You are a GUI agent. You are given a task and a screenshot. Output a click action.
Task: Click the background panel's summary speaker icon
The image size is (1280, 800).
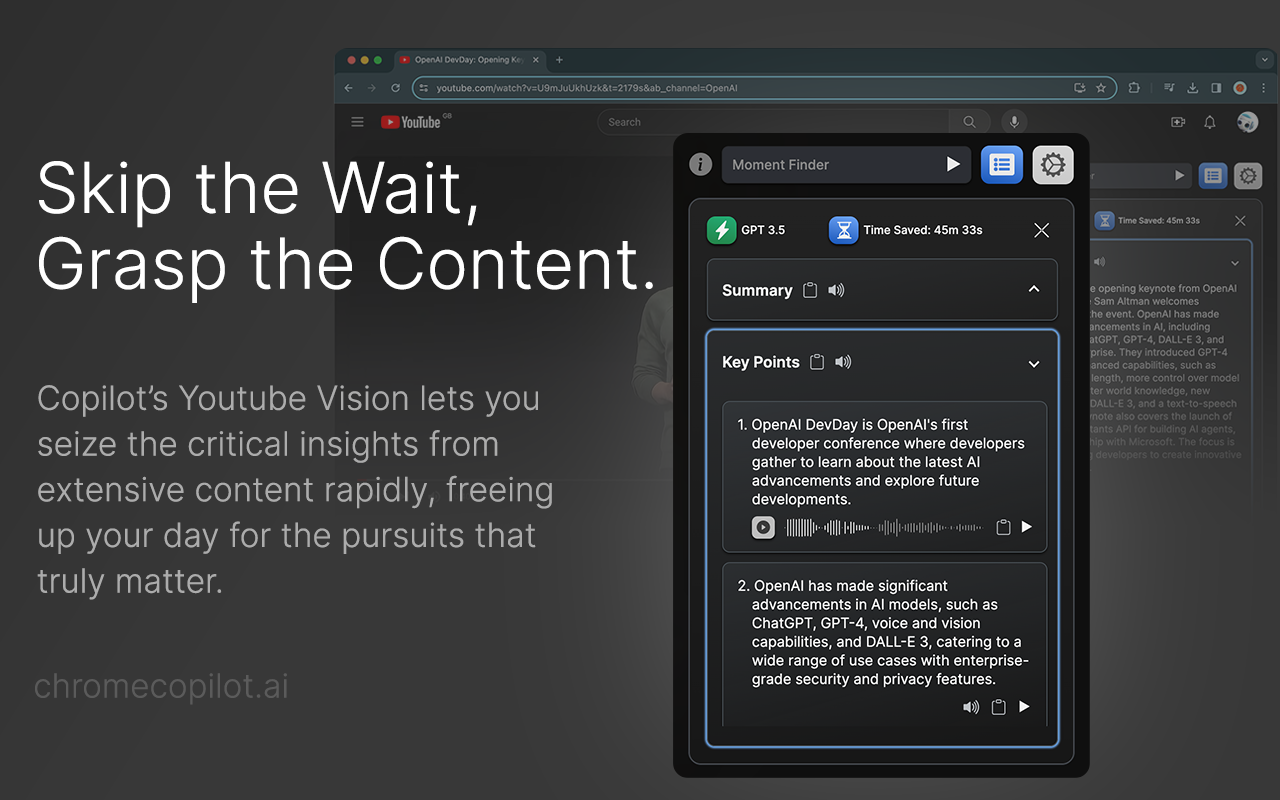pyautogui.click(x=1099, y=262)
